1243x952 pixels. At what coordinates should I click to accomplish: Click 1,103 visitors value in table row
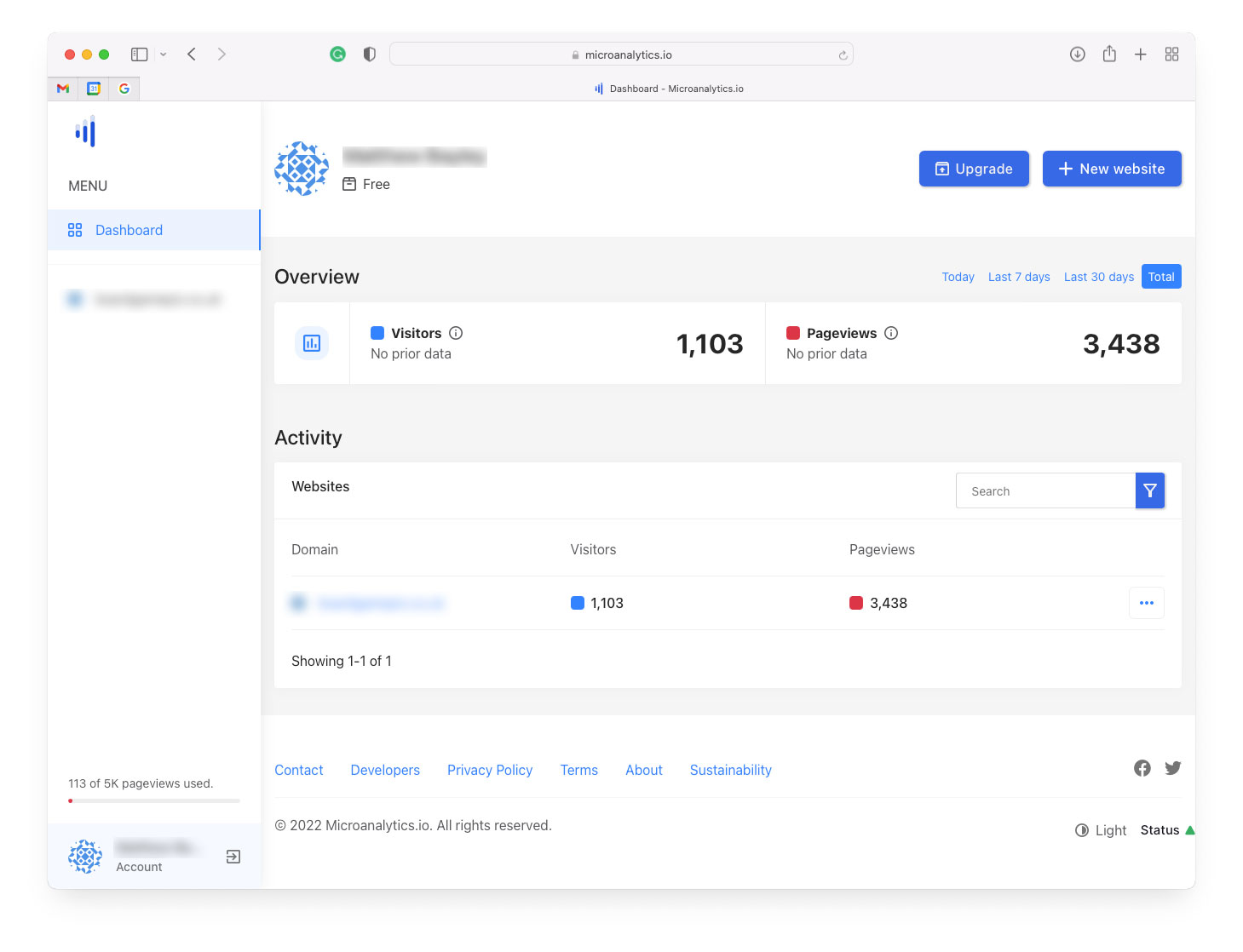pos(607,603)
